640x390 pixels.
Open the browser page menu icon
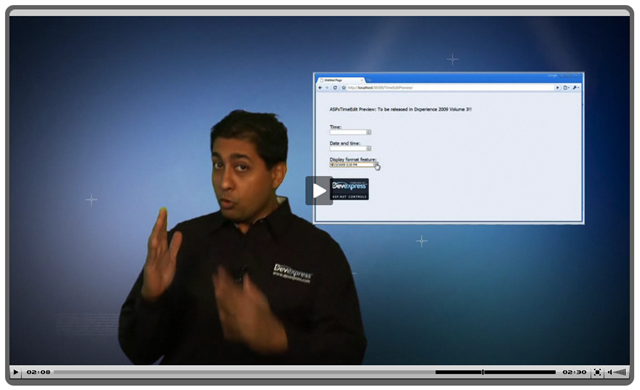point(566,88)
